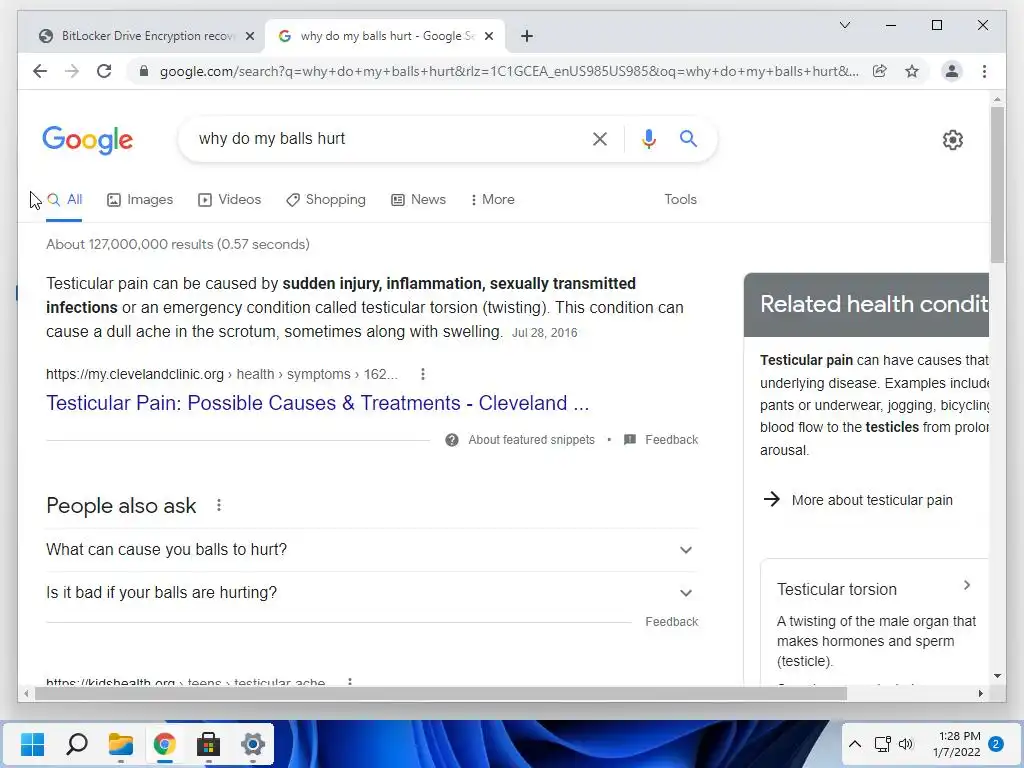
Task: Open taskbar Search
Action: (76, 744)
